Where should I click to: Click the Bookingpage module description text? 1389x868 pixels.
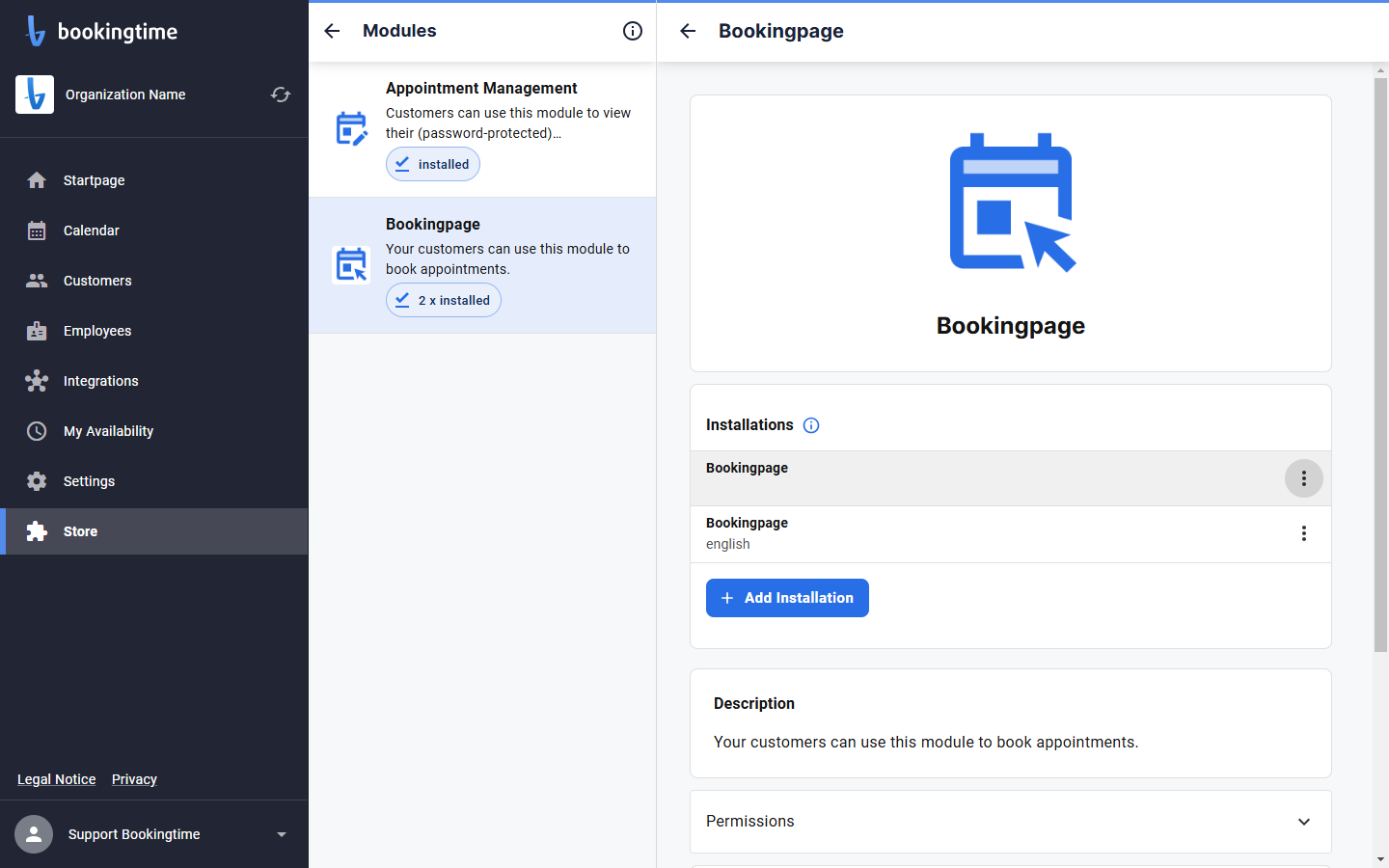508,258
